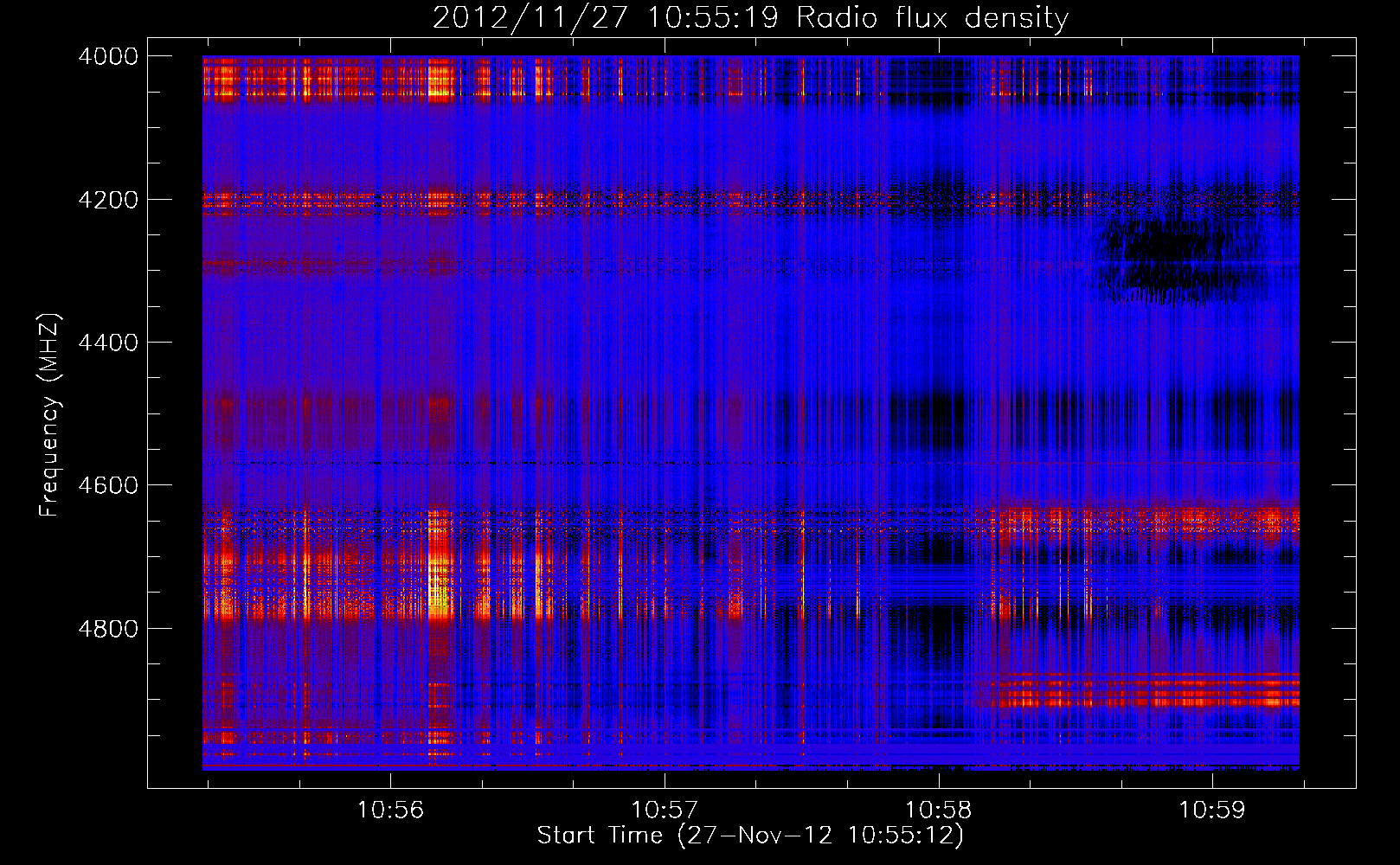
Task: Click the '4800' frequency axis label
Action: [108, 629]
